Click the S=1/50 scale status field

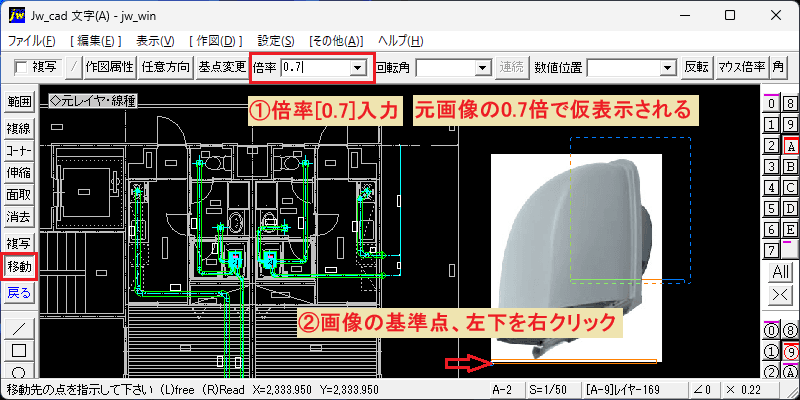click(555, 389)
